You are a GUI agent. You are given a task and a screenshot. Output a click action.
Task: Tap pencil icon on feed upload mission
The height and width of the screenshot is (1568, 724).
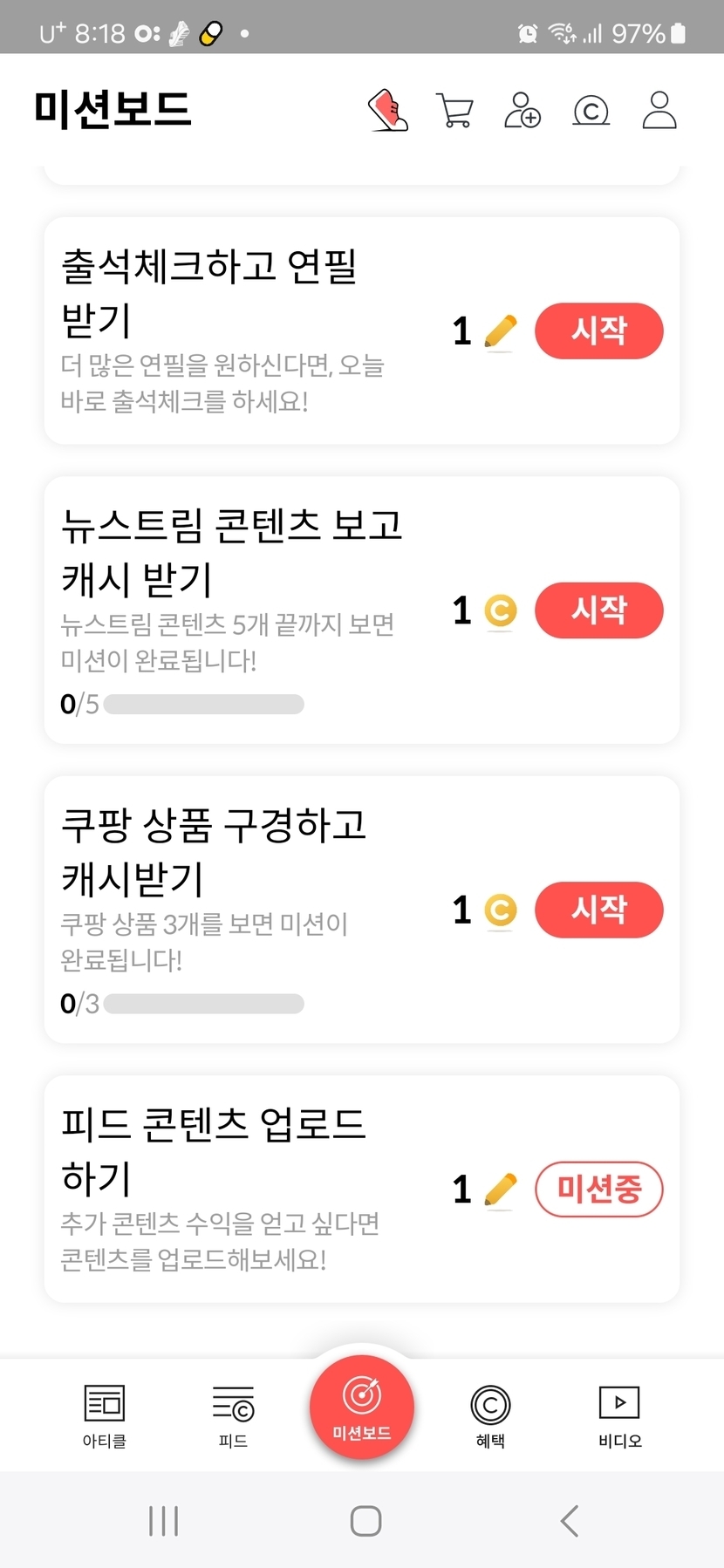500,1190
